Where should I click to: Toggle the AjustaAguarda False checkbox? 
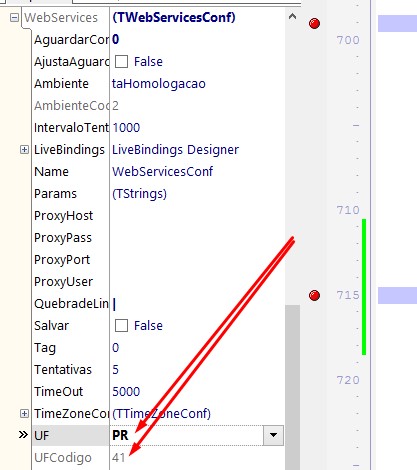point(121,62)
